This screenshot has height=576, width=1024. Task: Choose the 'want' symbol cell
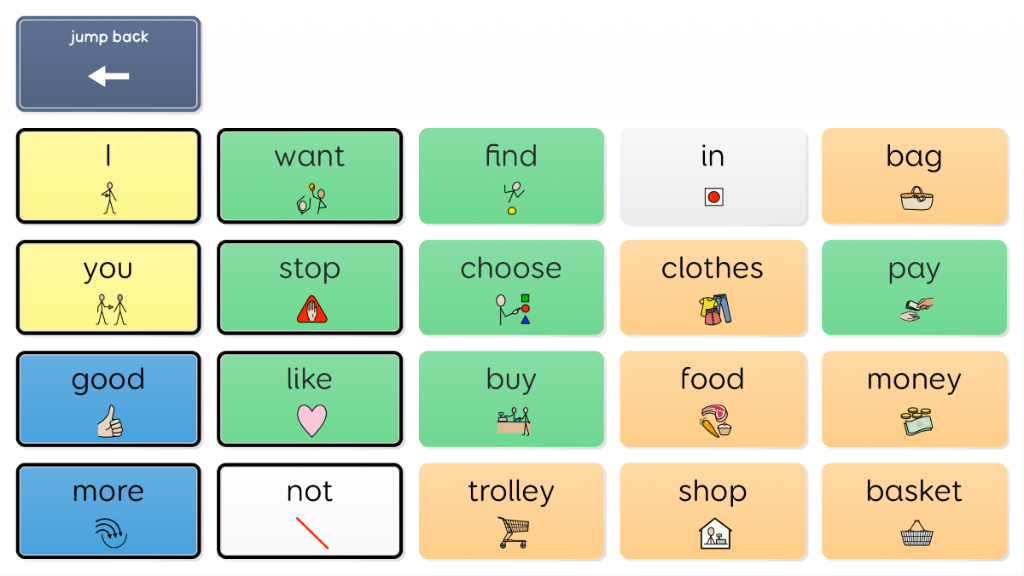coord(310,176)
